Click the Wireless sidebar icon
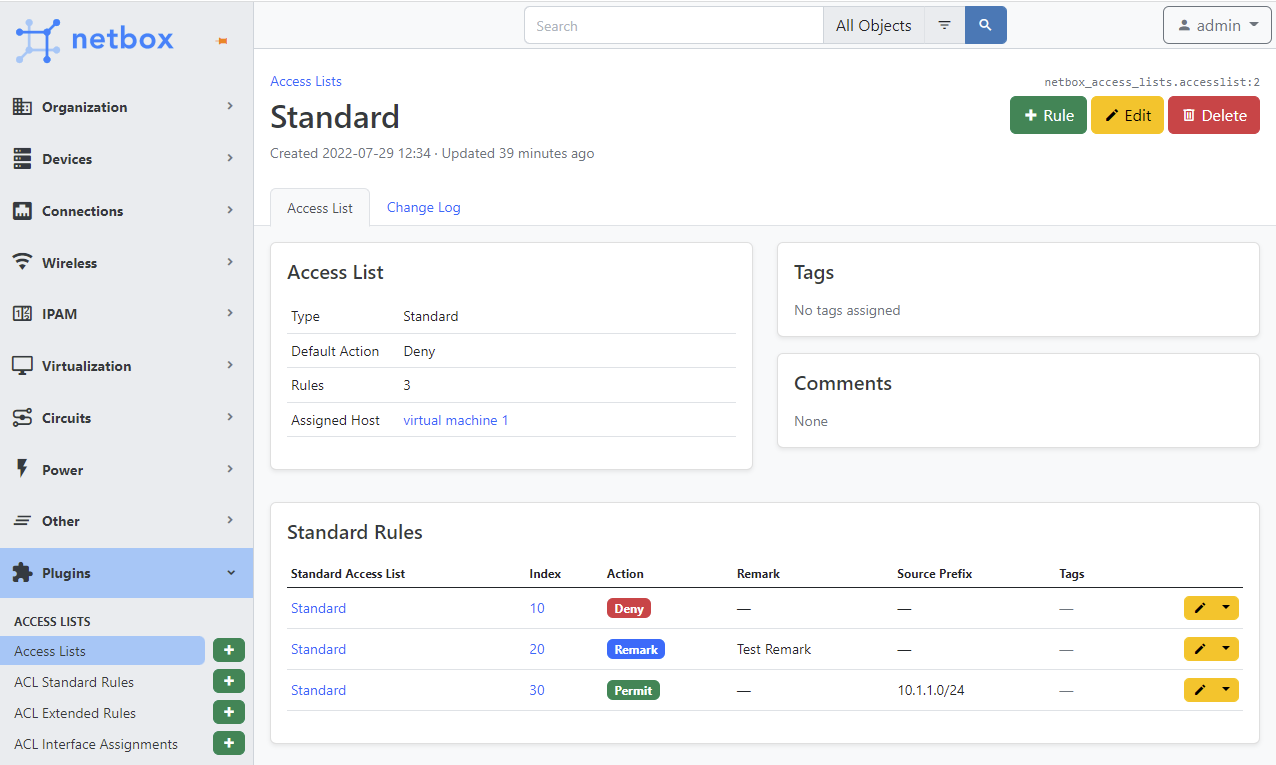Viewport: 1276px width, 765px height. (x=22, y=262)
